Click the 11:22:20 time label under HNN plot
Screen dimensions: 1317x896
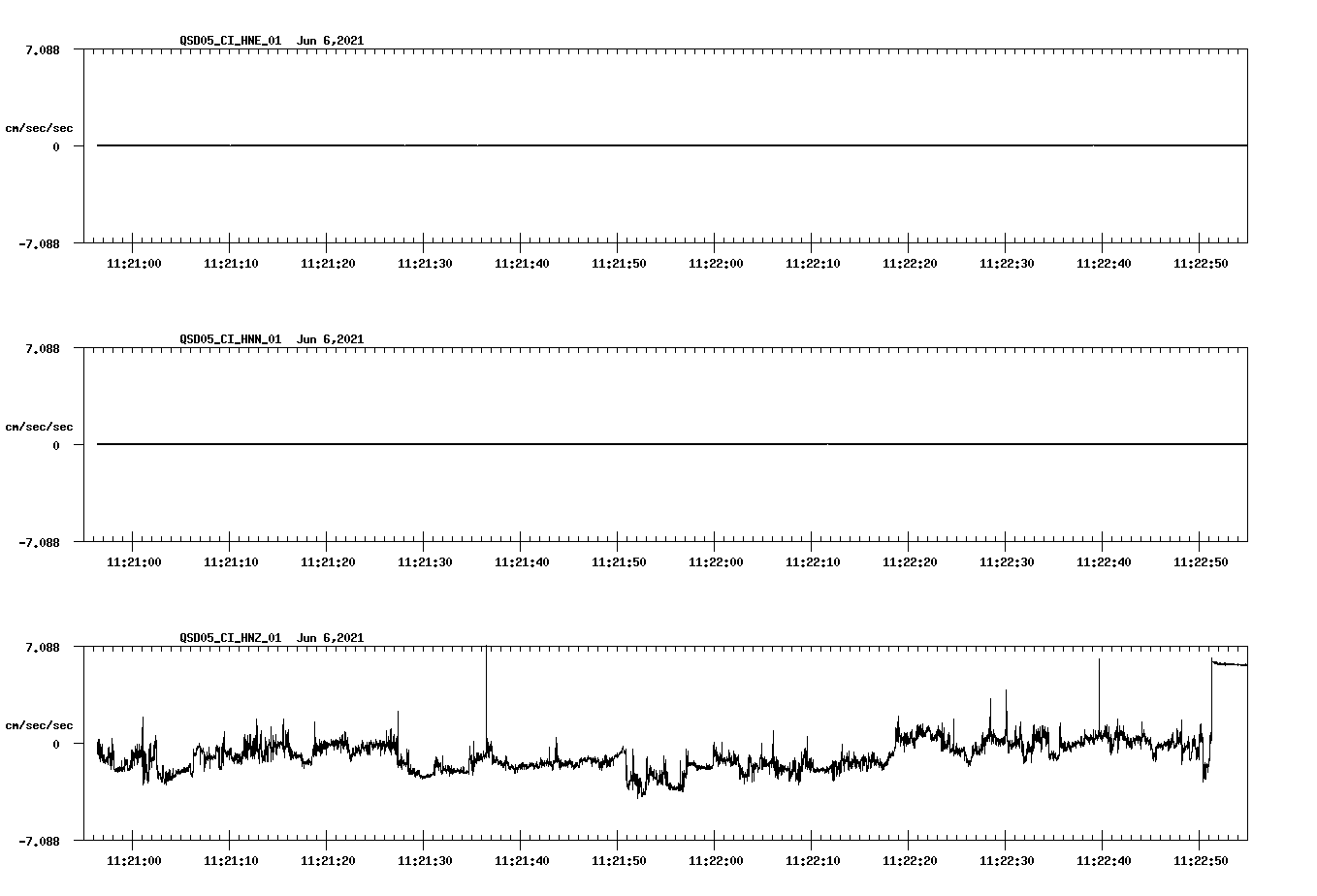tap(910, 562)
